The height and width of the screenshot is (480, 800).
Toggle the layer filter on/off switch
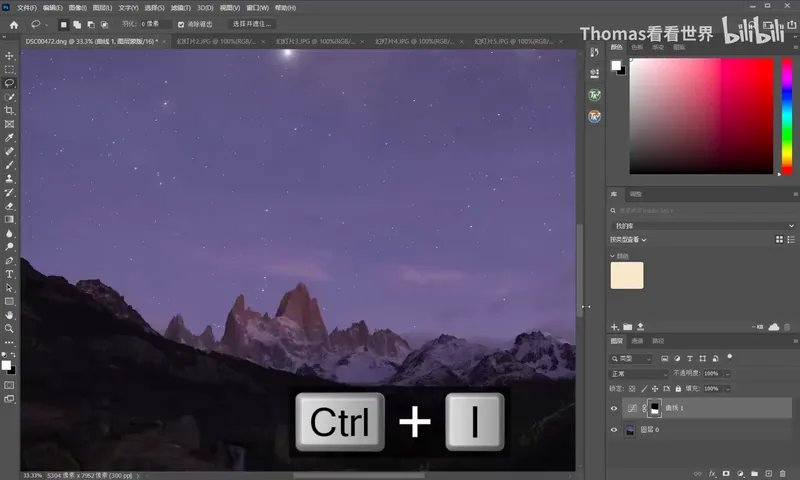click(x=730, y=357)
